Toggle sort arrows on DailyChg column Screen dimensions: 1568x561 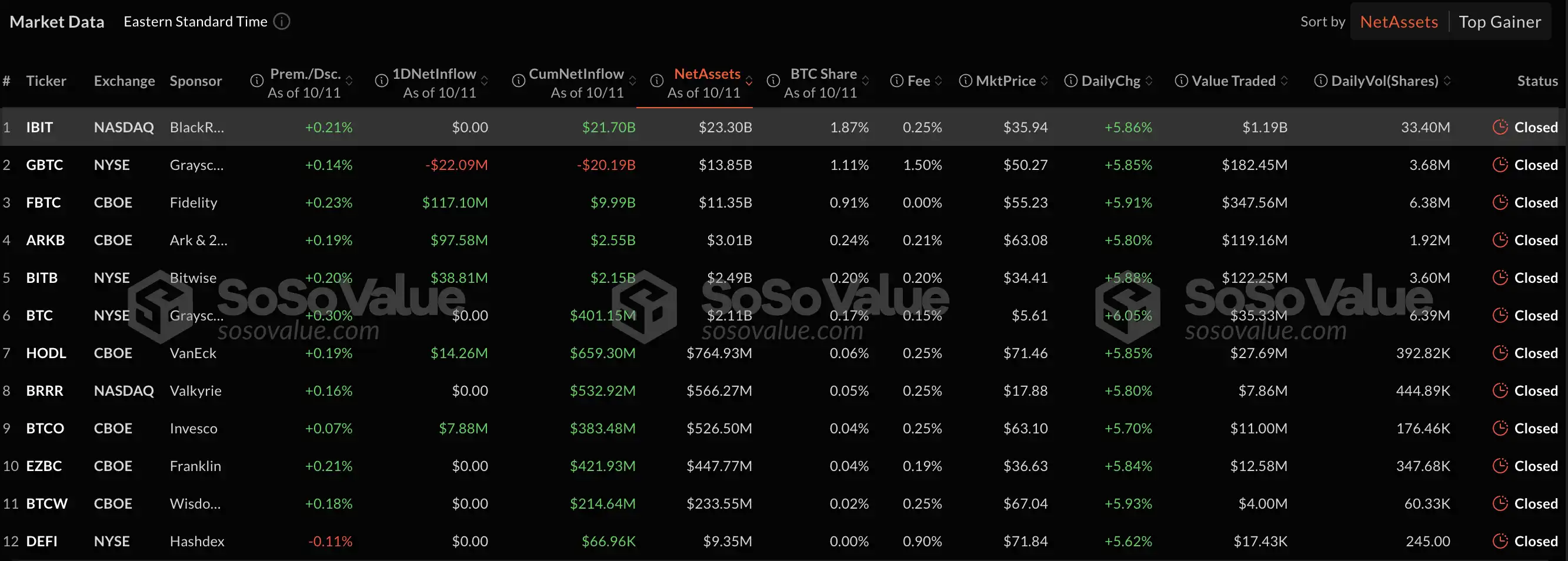(1149, 81)
